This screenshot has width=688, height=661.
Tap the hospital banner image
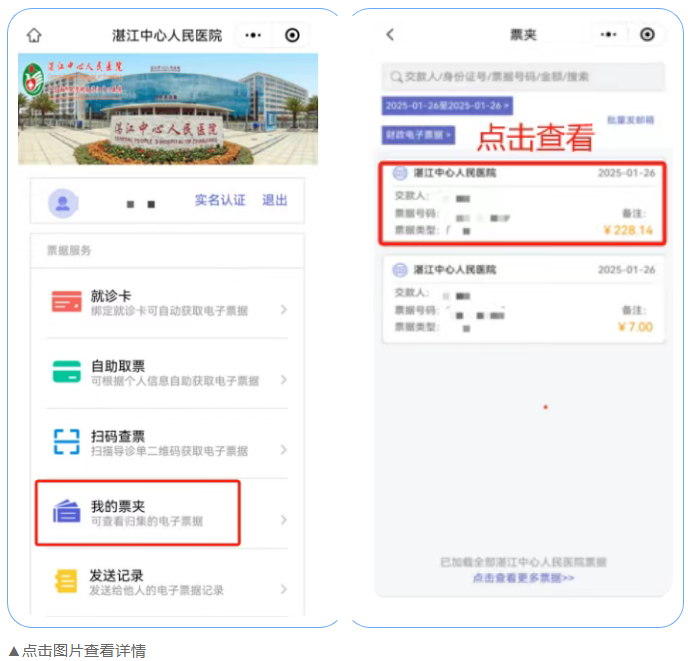click(x=168, y=109)
